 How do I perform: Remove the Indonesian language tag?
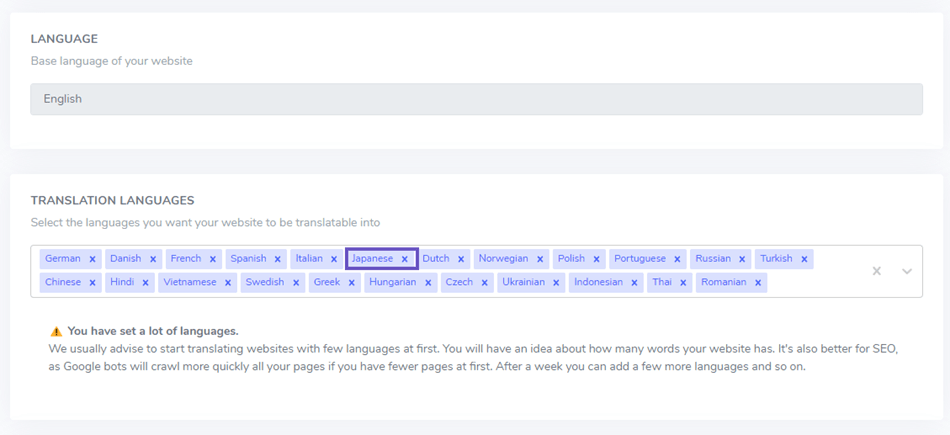point(634,282)
